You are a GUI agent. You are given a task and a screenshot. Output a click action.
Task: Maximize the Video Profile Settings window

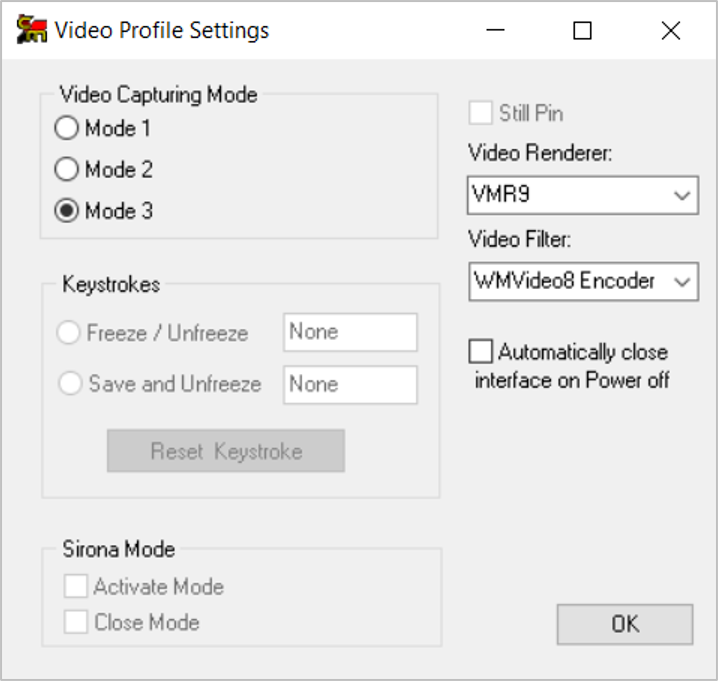(x=582, y=31)
